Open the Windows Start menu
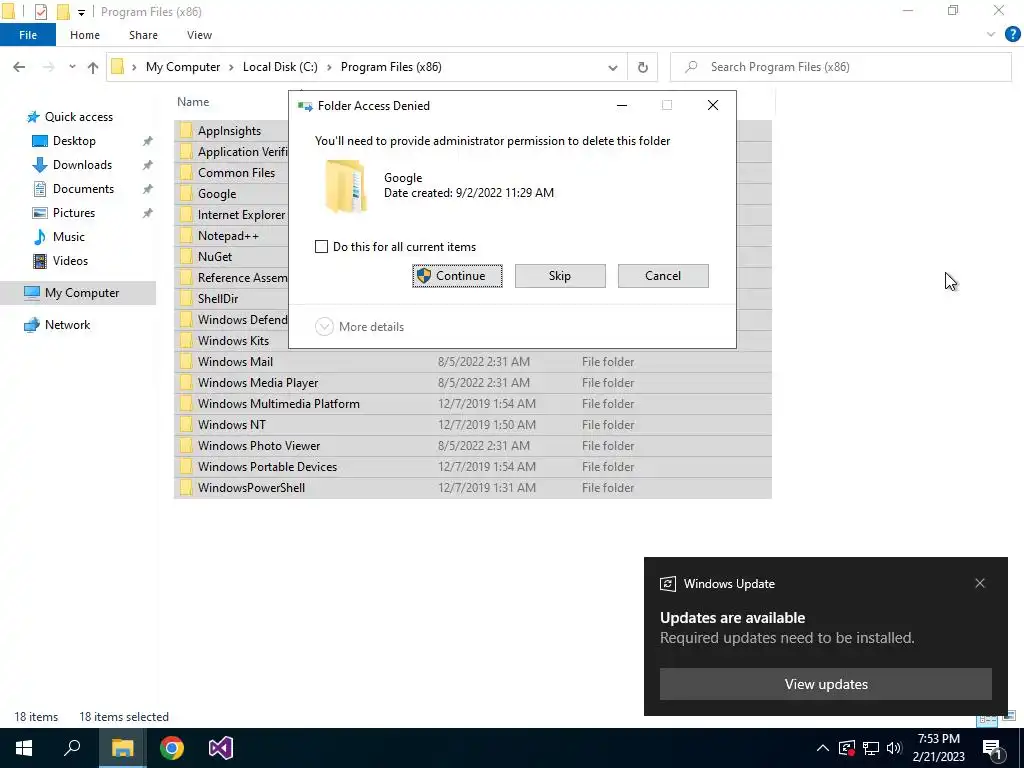Image resolution: width=1024 pixels, height=768 pixels. click(24, 748)
